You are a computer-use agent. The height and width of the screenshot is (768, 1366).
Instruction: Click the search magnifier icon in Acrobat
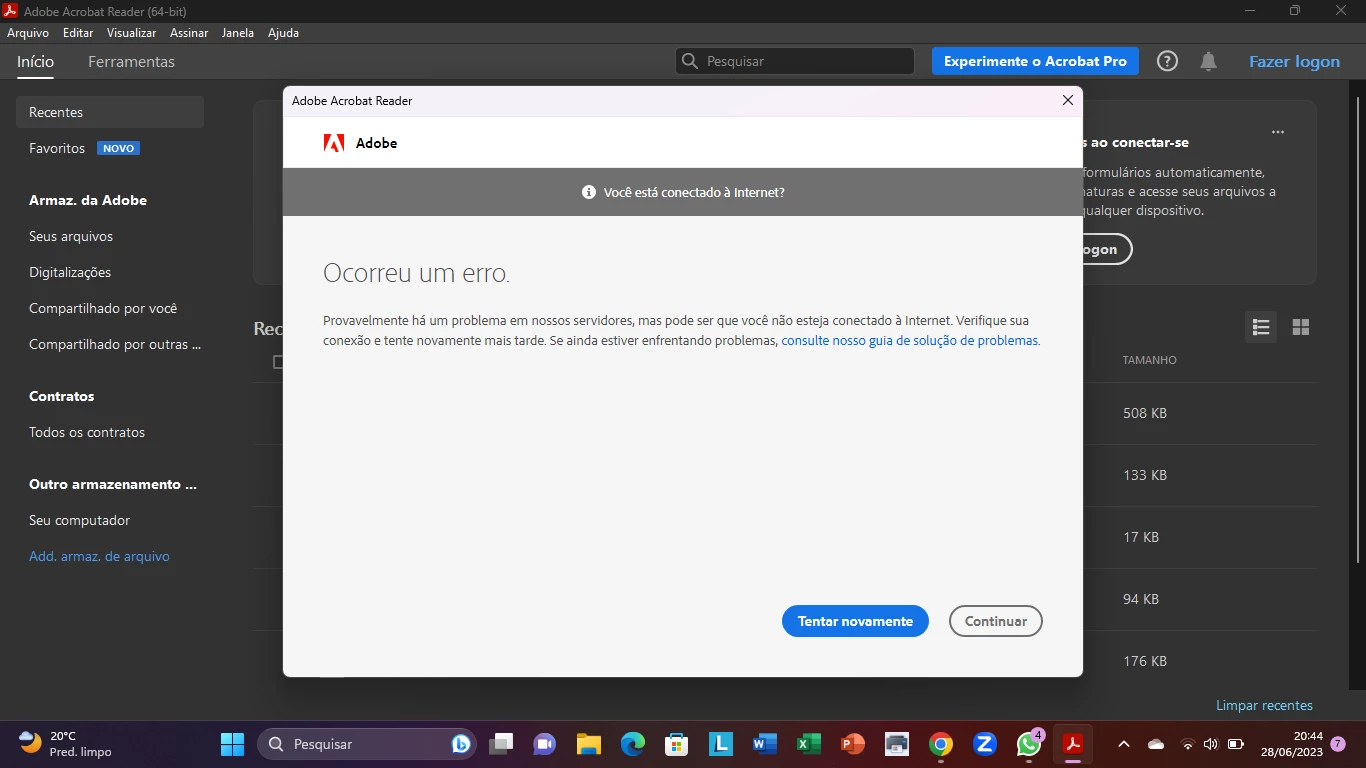[x=690, y=61]
